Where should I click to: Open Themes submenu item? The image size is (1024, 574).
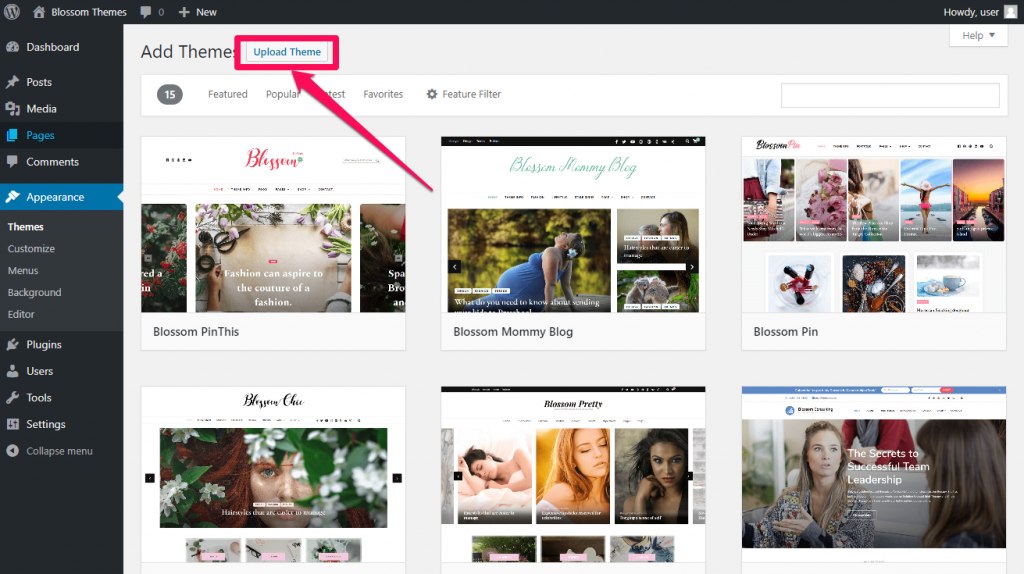pyautogui.click(x=25, y=227)
